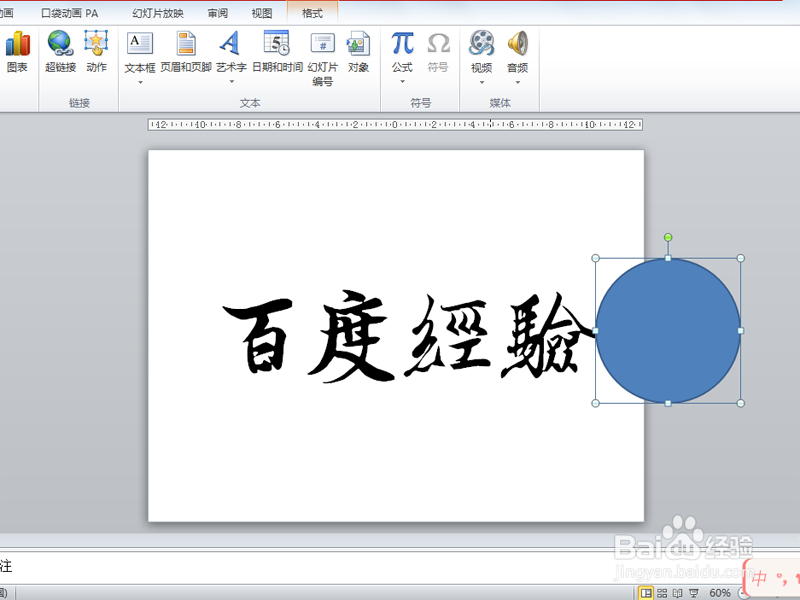
Task: Select the blue circle shape
Action: [x=668, y=331]
